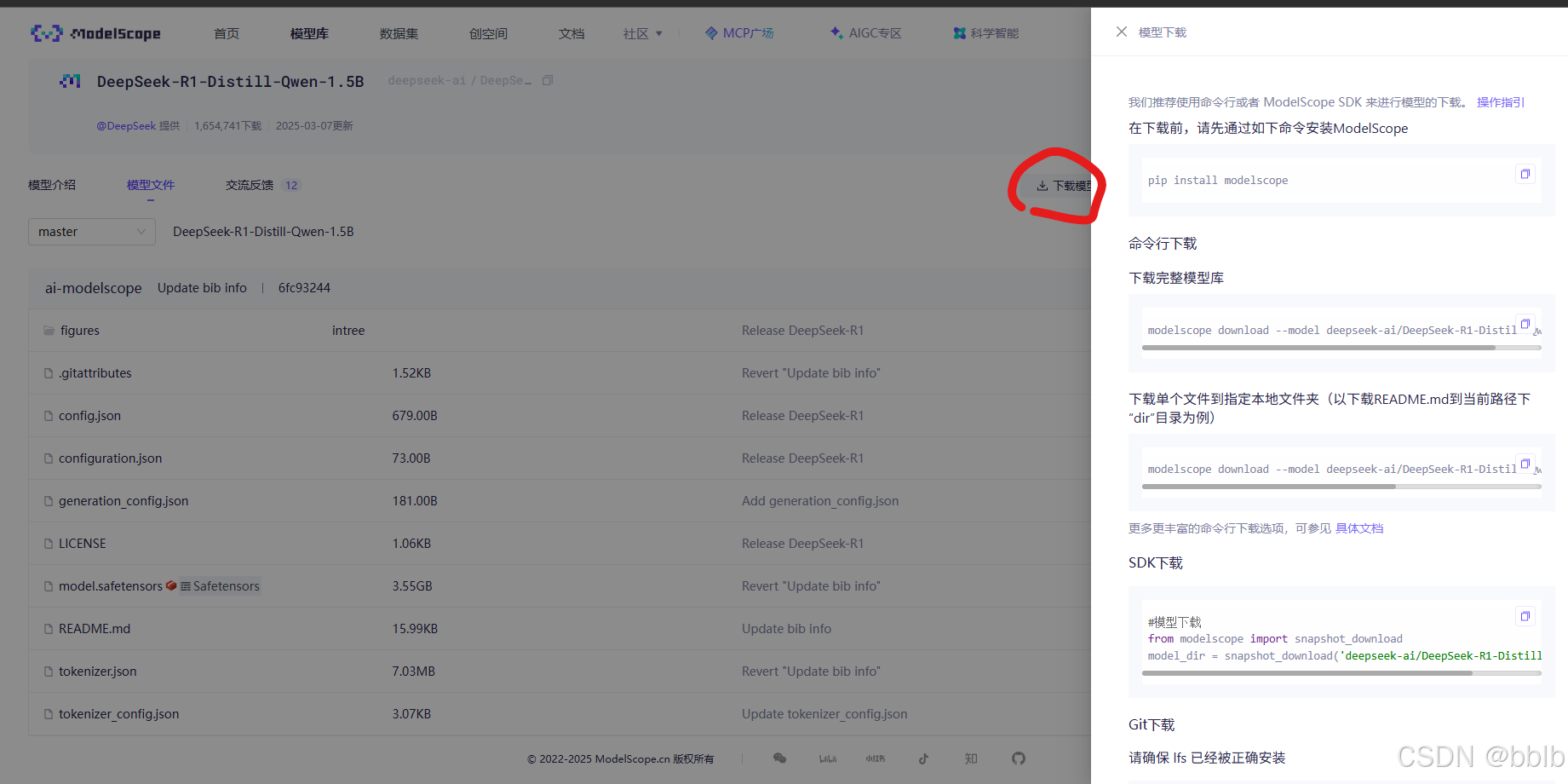Screen dimensions: 1568x784
Task: Go to 首页 in the top navigation
Action: (227, 33)
